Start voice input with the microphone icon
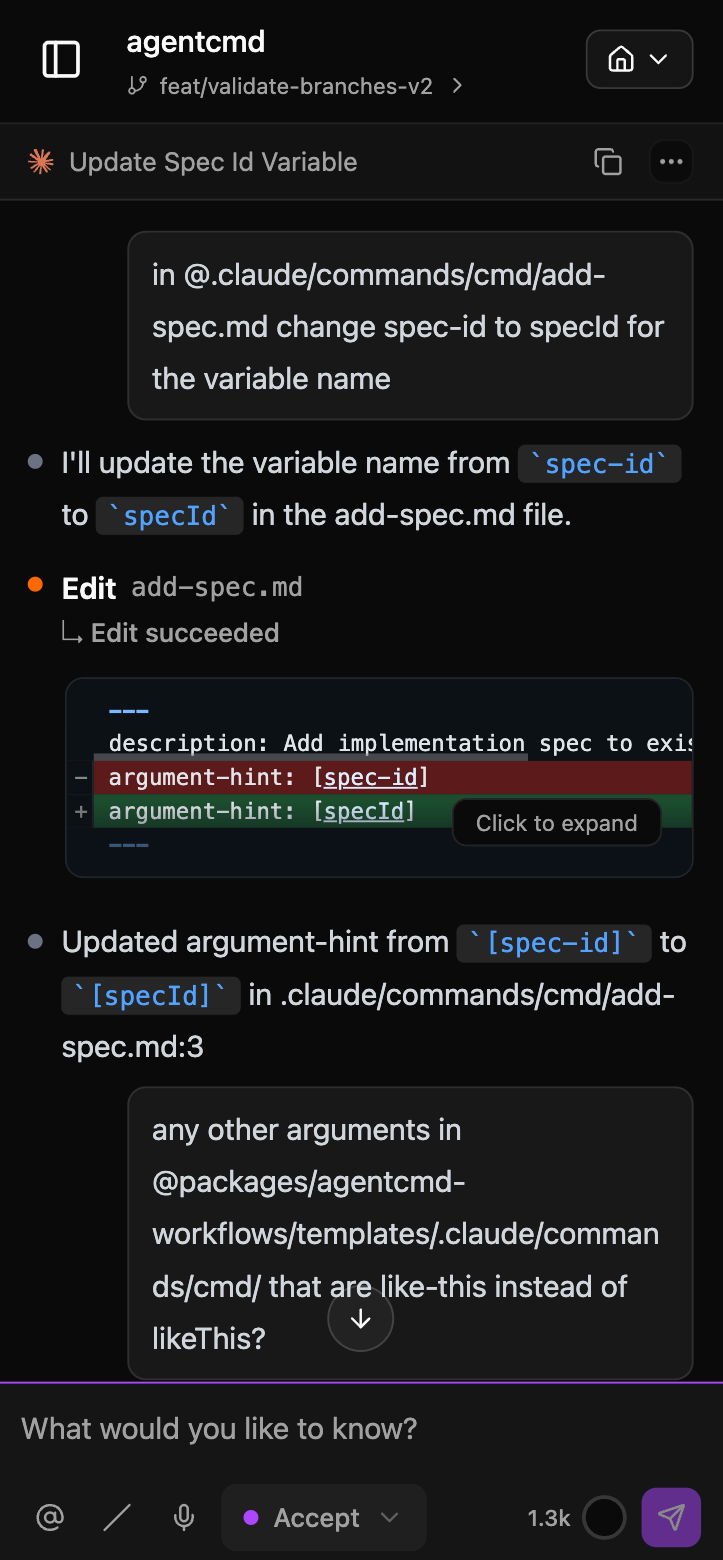The image size is (723, 1560). [x=184, y=1517]
